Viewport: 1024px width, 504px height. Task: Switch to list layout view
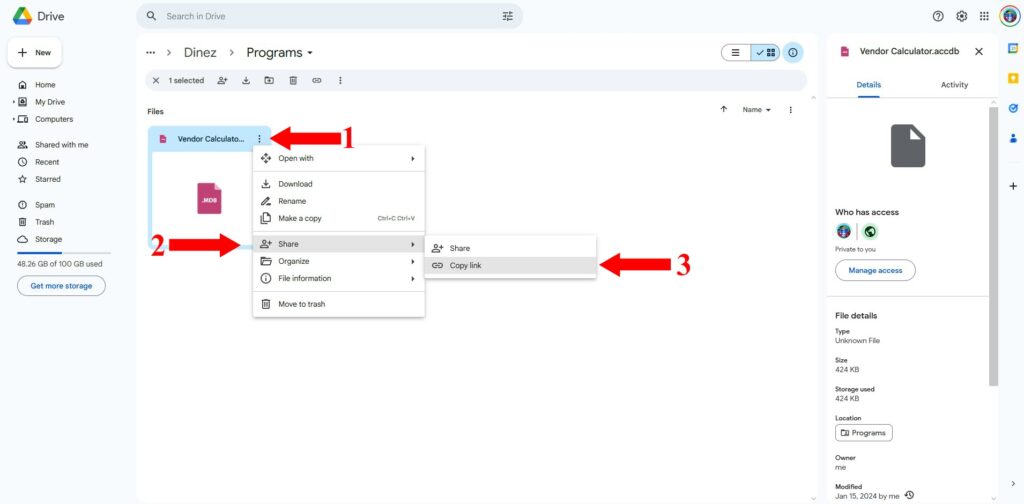tap(736, 53)
